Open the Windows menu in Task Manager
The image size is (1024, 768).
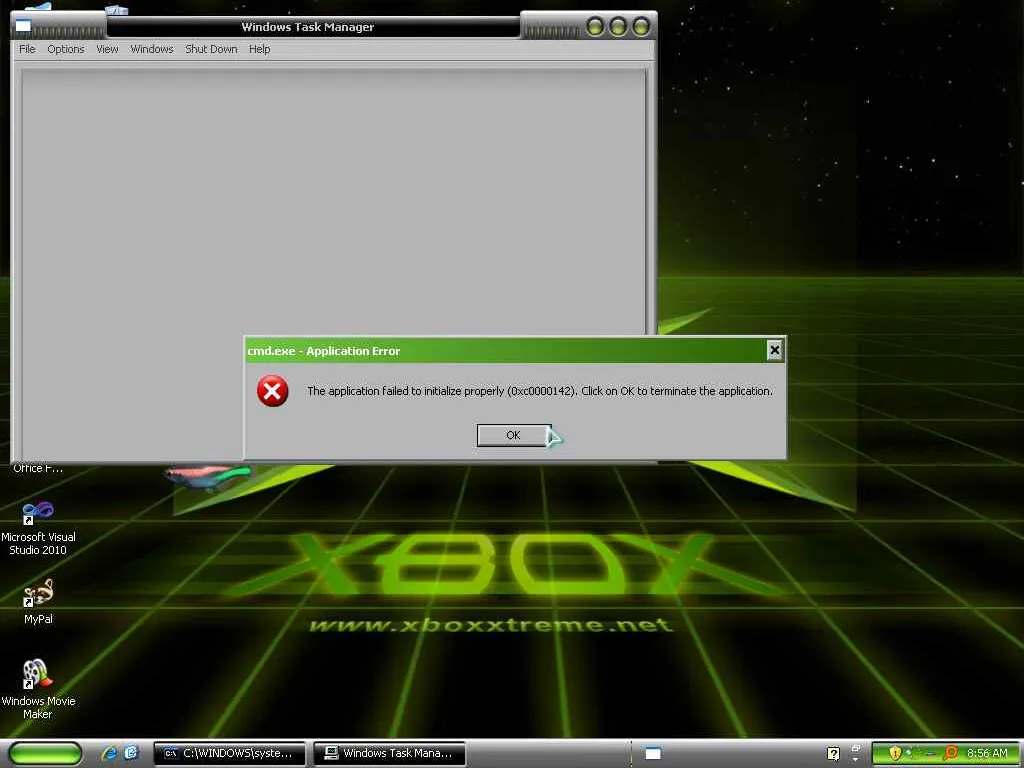coord(152,49)
